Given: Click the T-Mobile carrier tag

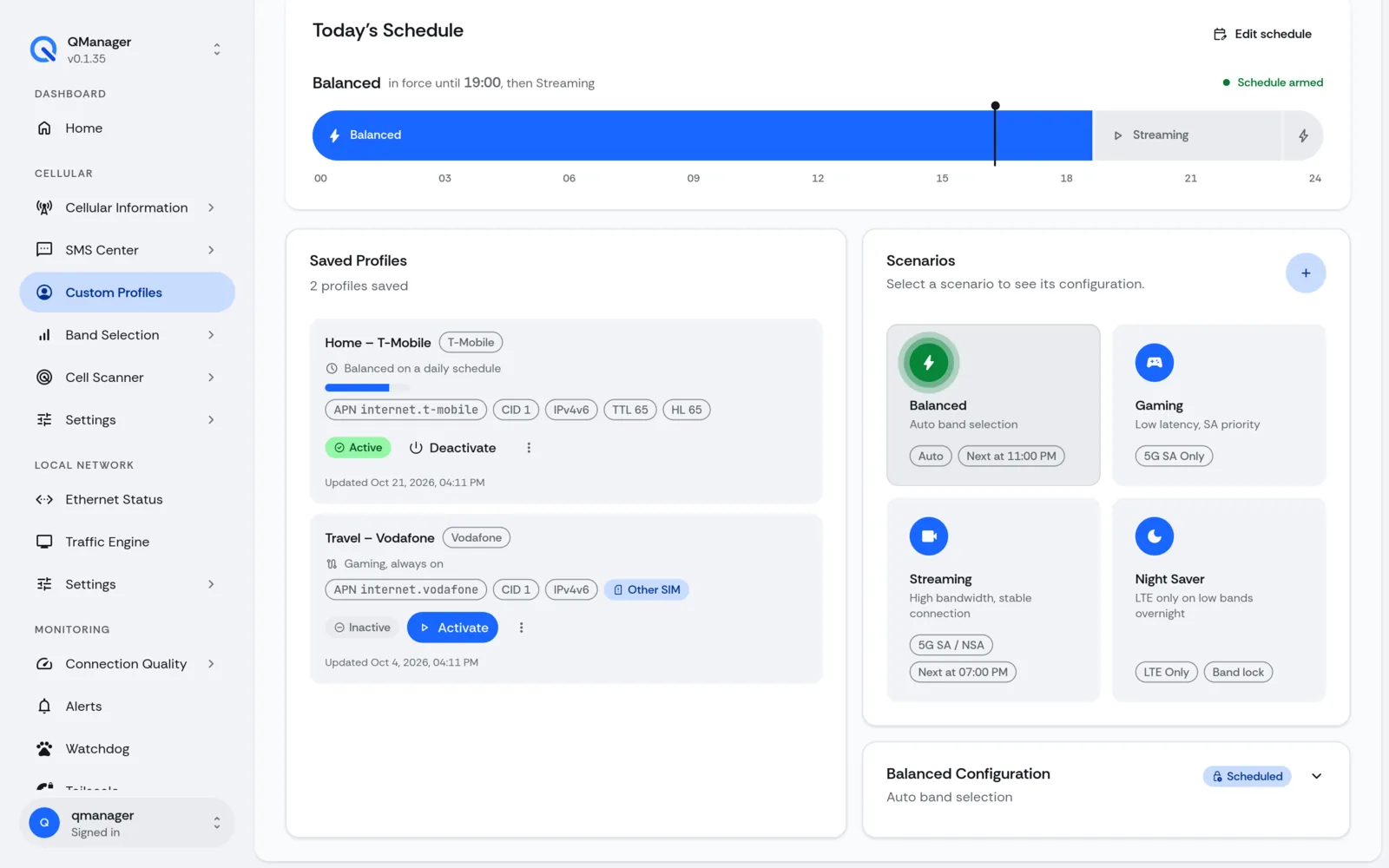Looking at the screenshot, I should point(471,342).
